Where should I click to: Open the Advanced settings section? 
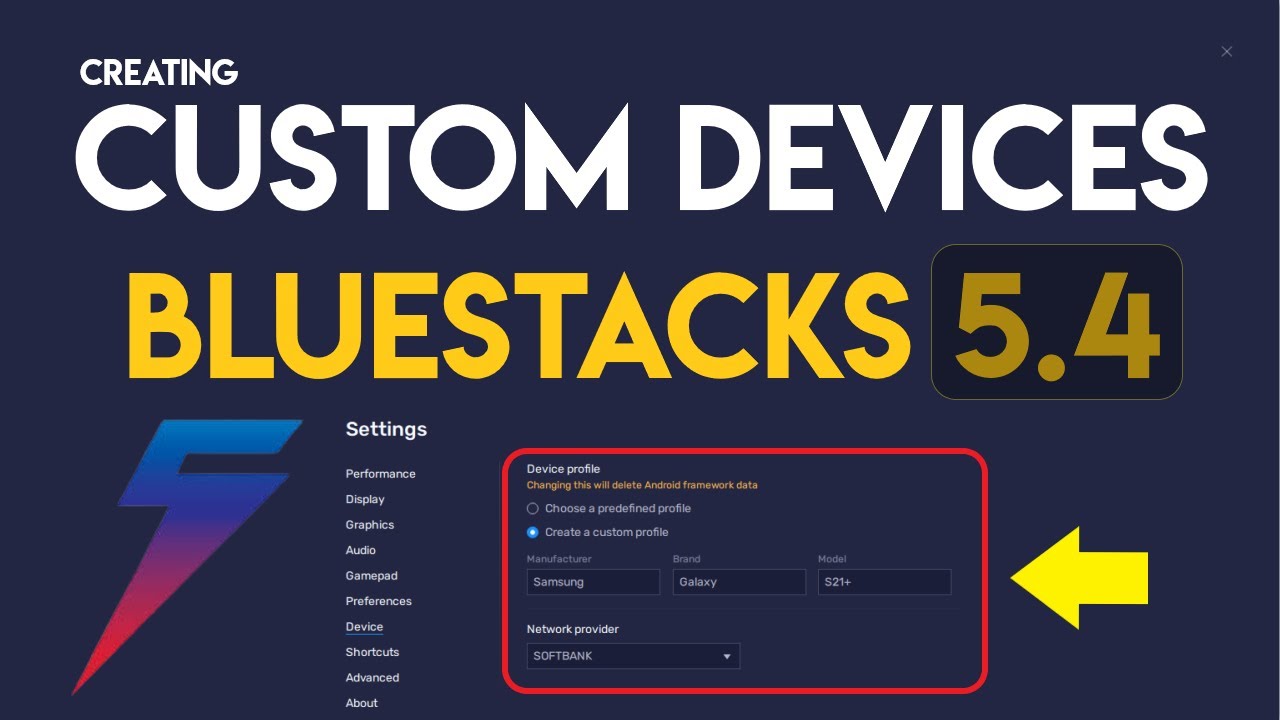[372, 678]
